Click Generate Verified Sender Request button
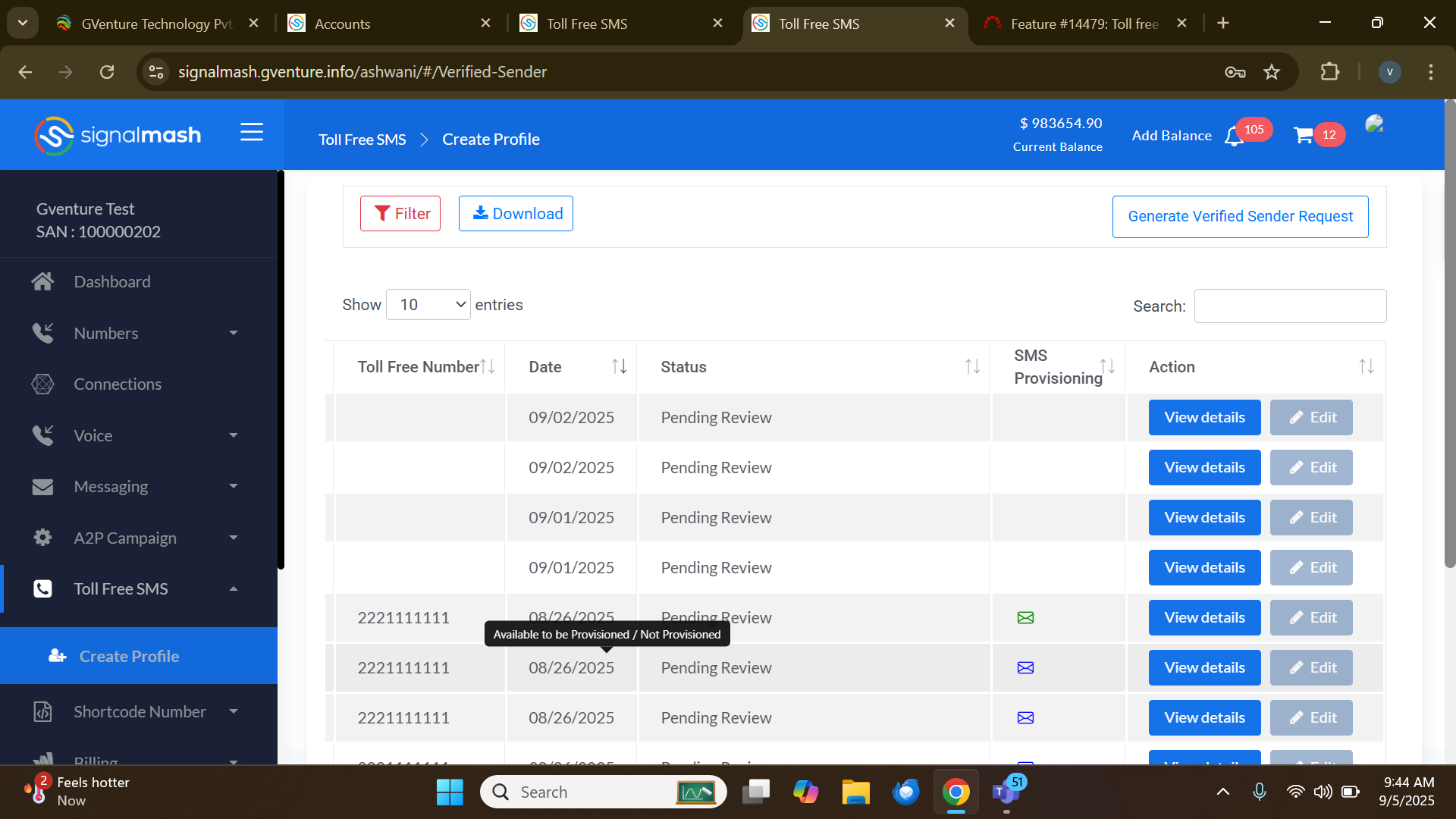Image resolution: width=1456 pixels, height=819 pixels. [1240, 217]
